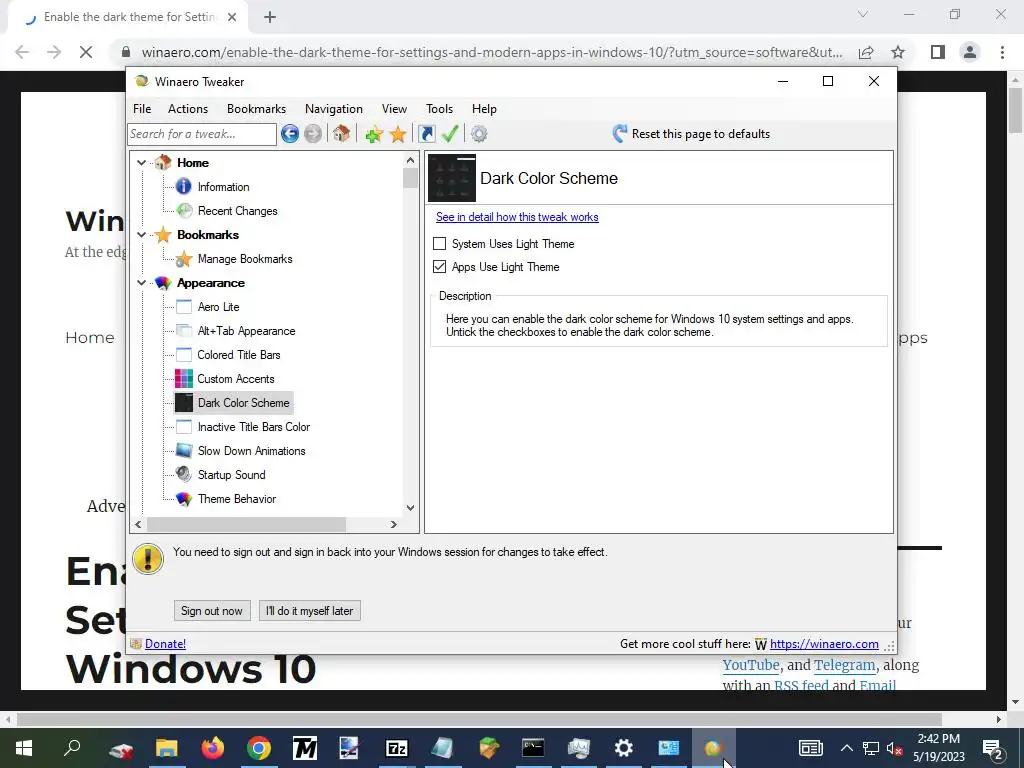Image resolution: width=1024 pixels, height=768 pixels.
Task: Click tree scrollbar up arrow
Action: tap(410, 160)
